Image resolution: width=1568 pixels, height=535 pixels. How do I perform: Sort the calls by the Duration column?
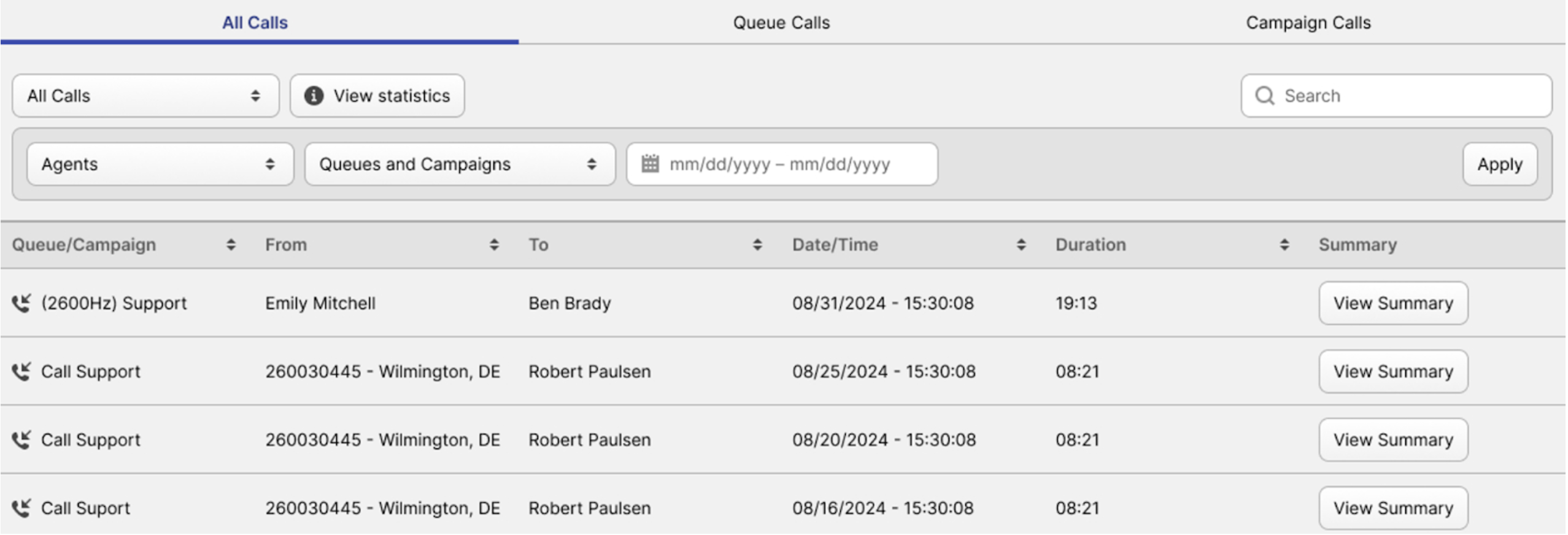click(1284, 245)
